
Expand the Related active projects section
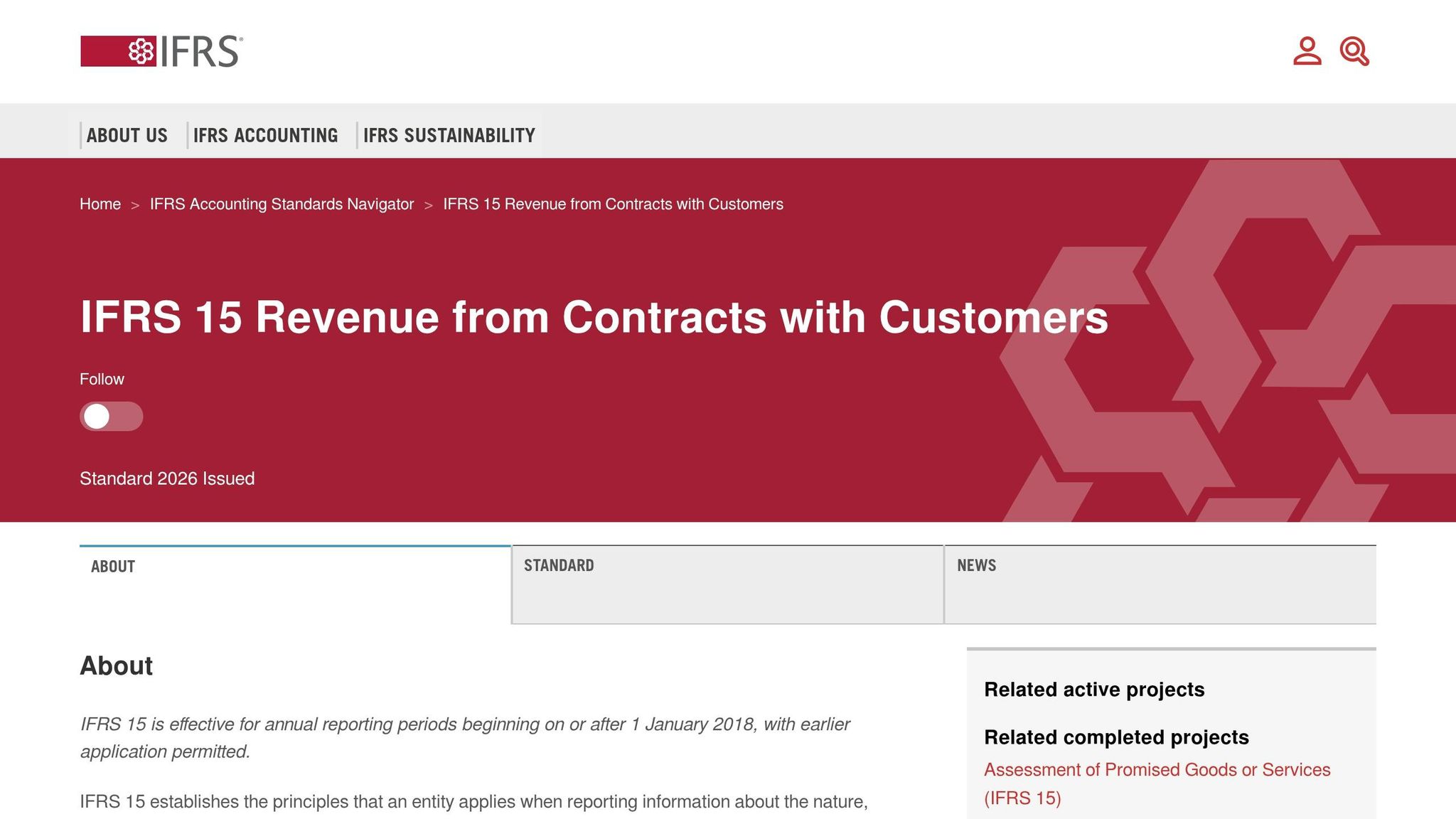tap(1093, 690)
